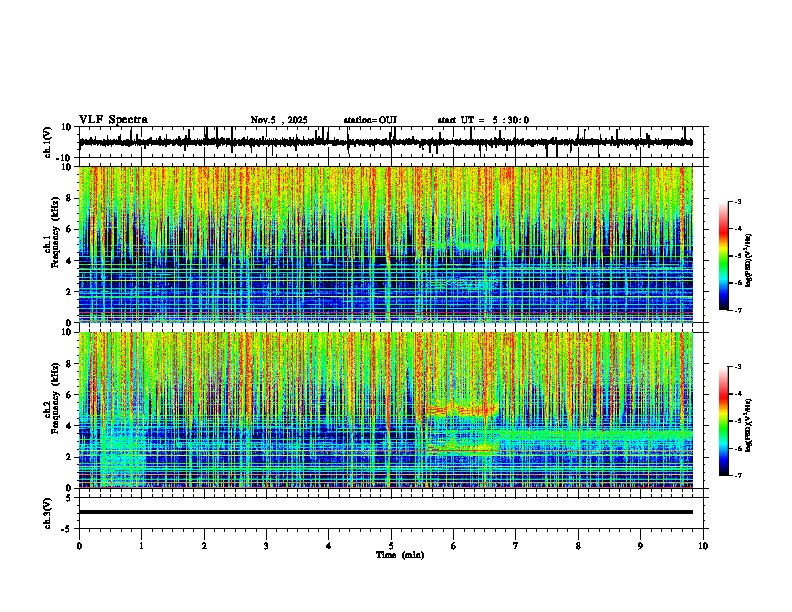792x612 pixels.
Task: Click the "start UT = 5 :30: 0" label
Action: click(483, 120)
